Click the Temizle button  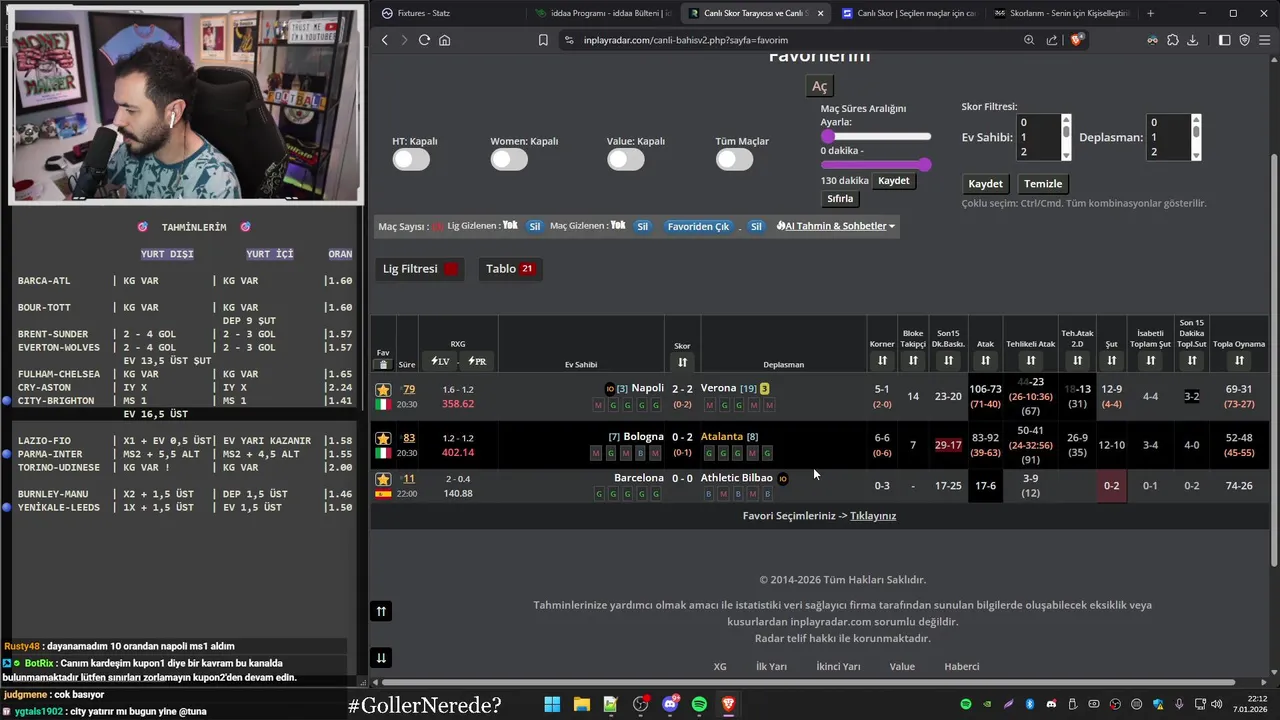[x=1043, y=184]
